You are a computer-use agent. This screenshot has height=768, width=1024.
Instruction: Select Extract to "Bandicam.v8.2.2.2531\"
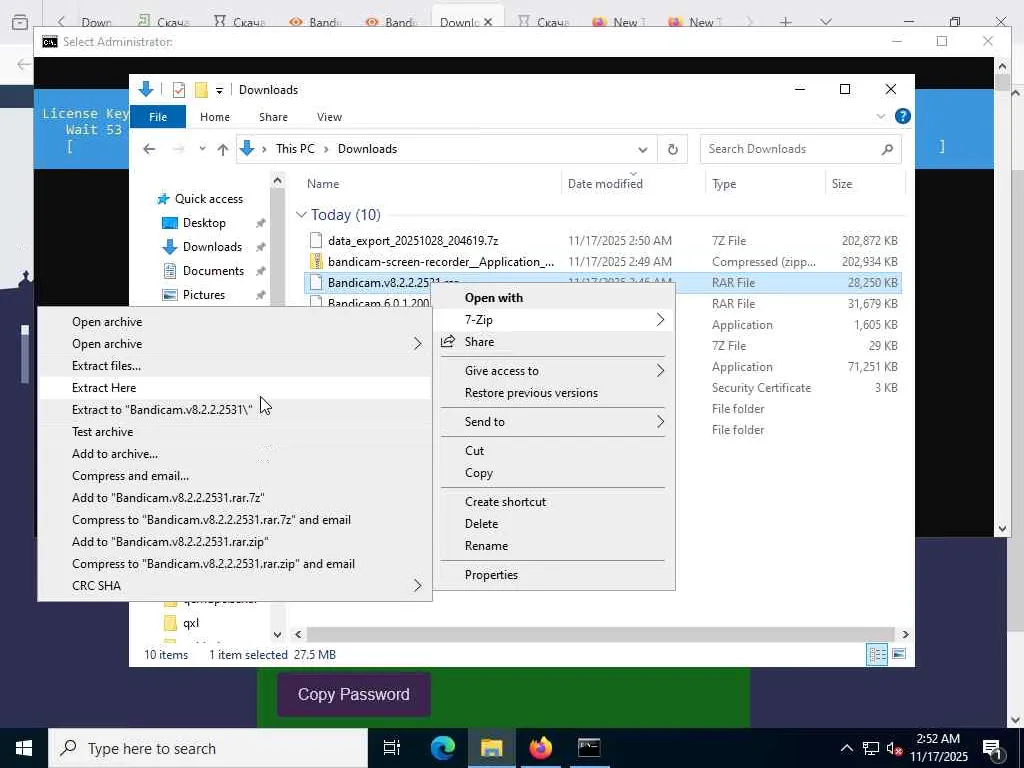234,409
